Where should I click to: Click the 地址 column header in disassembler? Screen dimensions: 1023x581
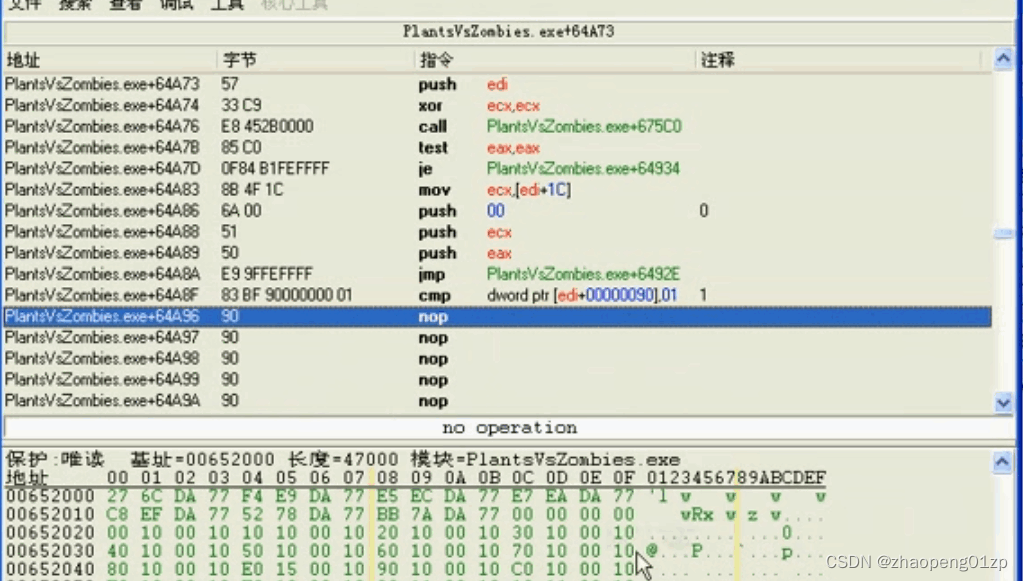(23, 60)
